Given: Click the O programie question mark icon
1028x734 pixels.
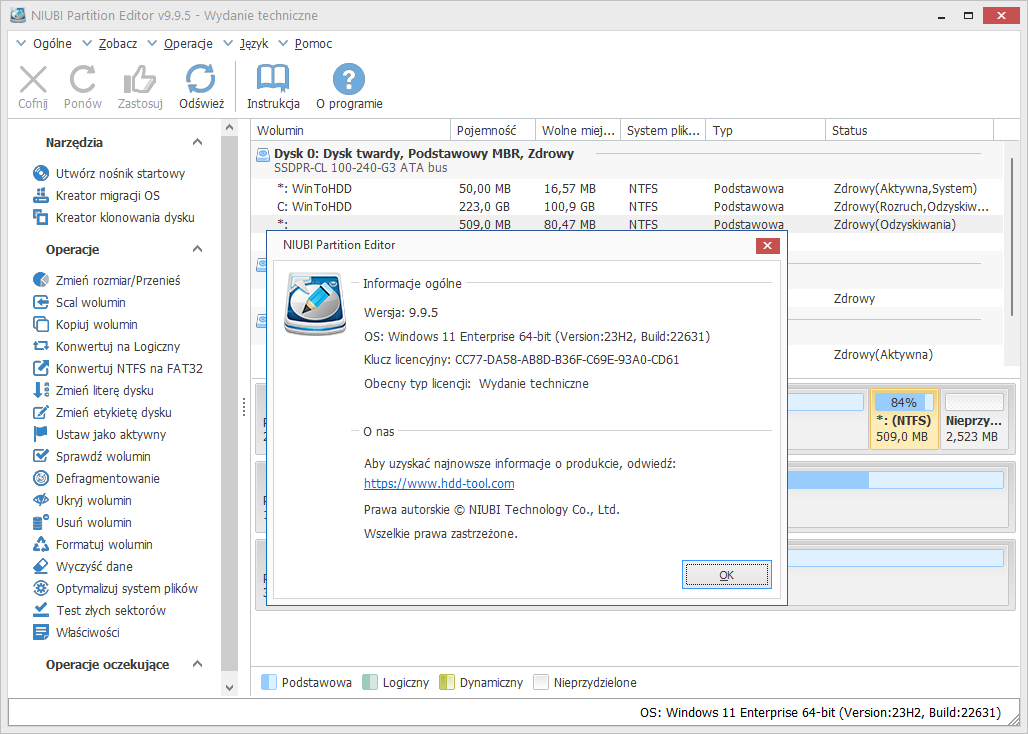Looking at the screenshot, I should pos(349,79).
